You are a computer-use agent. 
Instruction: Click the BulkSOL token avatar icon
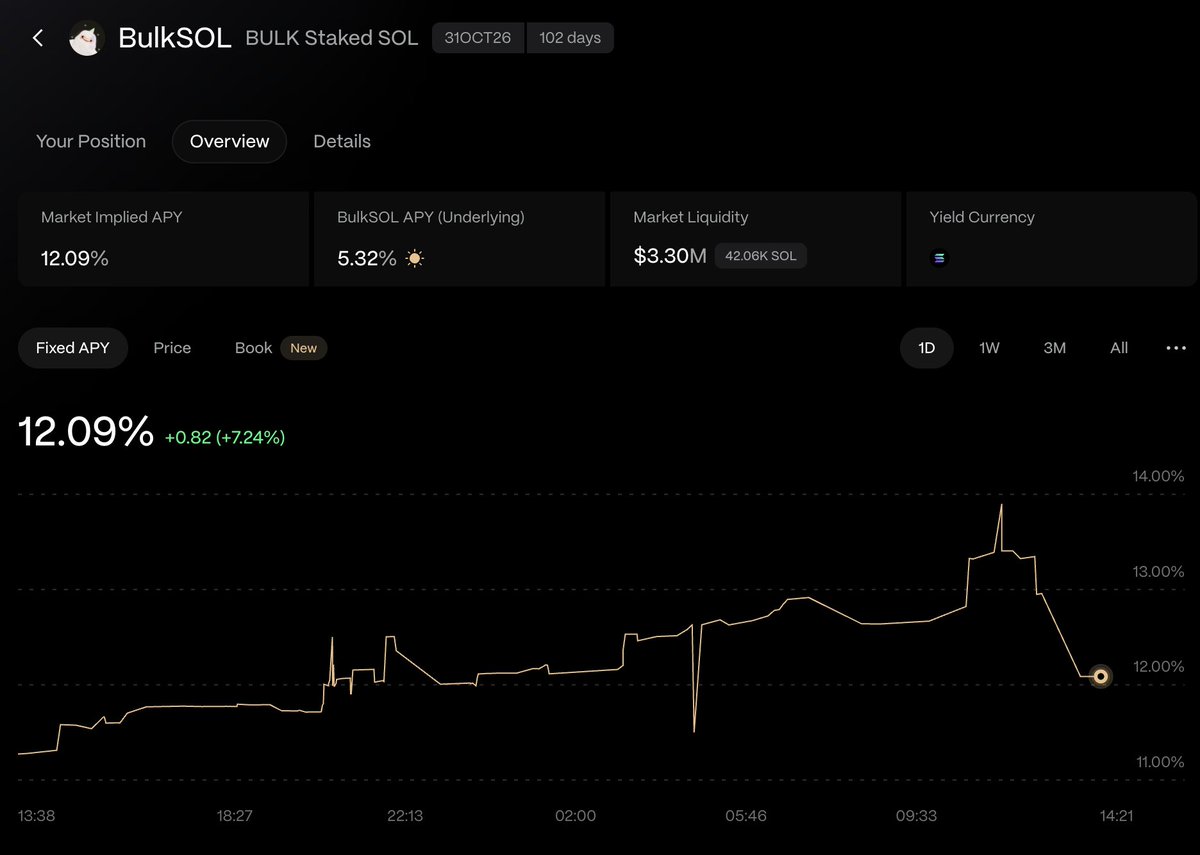tap(86, 39)
